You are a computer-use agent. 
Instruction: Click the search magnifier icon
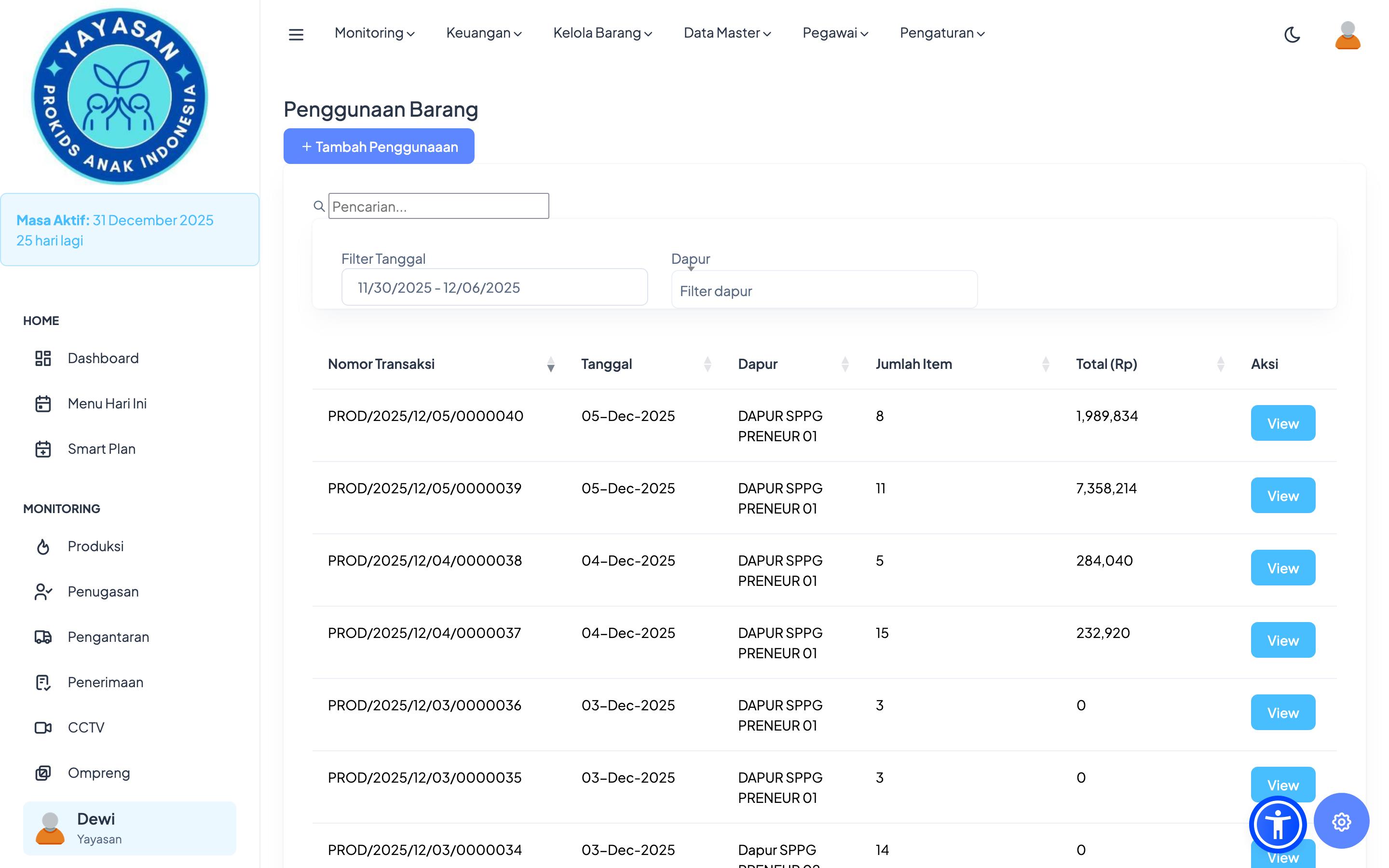(x=319, y=206)
